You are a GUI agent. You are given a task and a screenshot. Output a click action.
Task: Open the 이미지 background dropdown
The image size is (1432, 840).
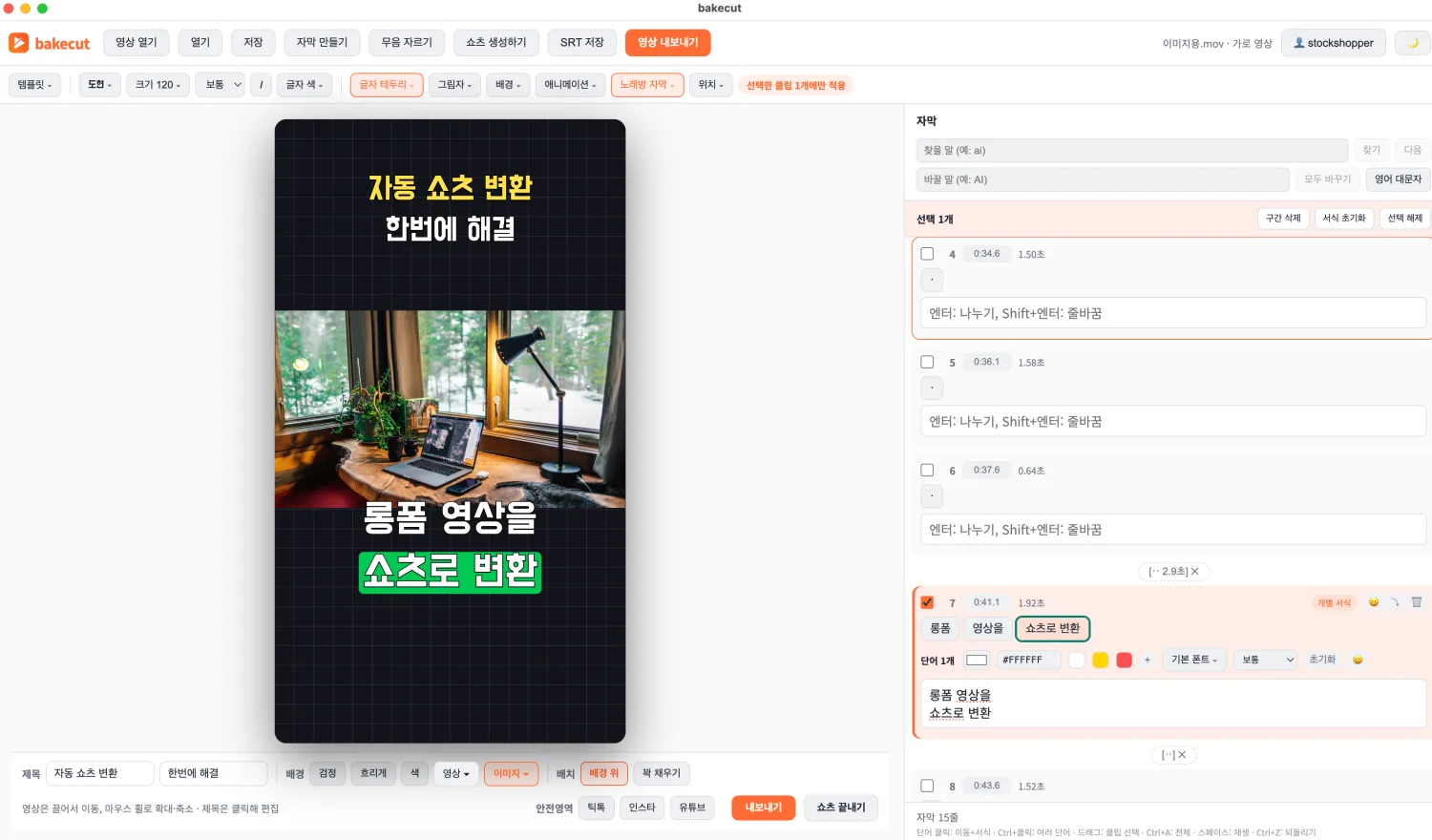(x=512, y=773)
